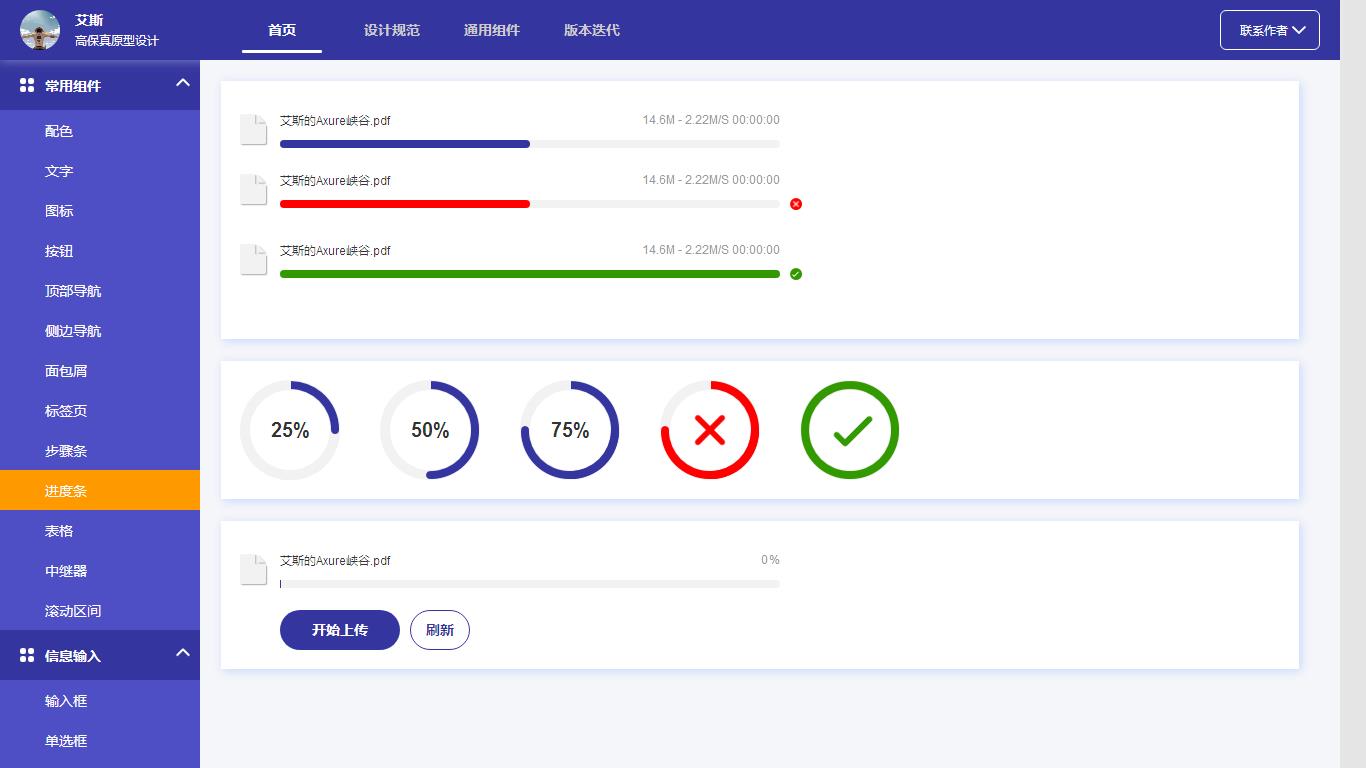Click the 开始上传 button
Viewport: 1366px width, 768px height.
(x=340, y=630)
